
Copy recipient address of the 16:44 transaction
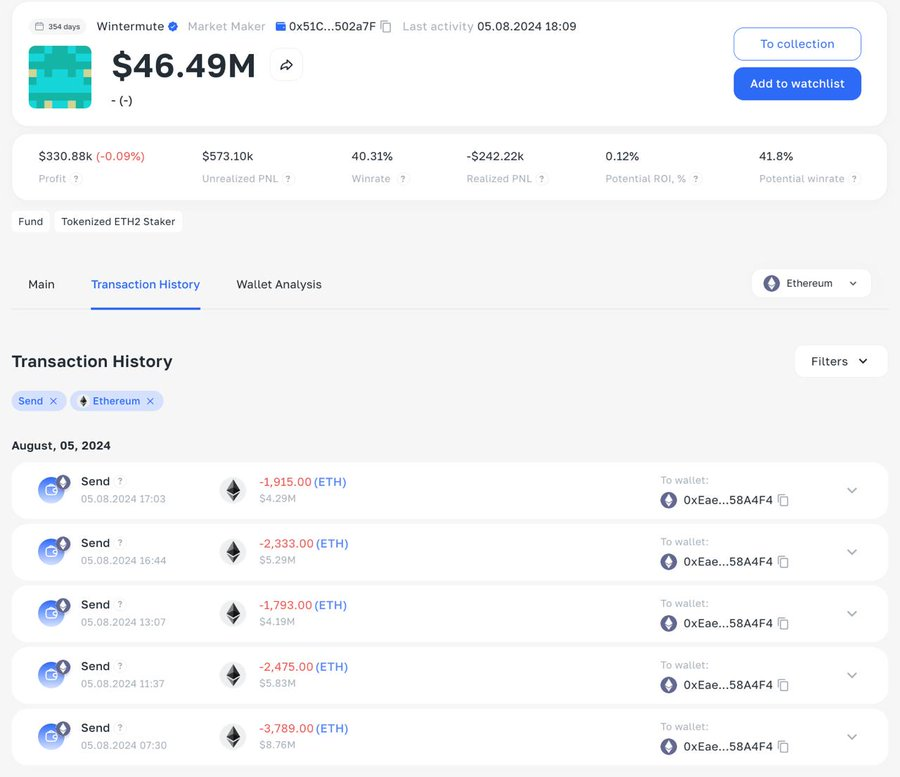tap(783, 562)
